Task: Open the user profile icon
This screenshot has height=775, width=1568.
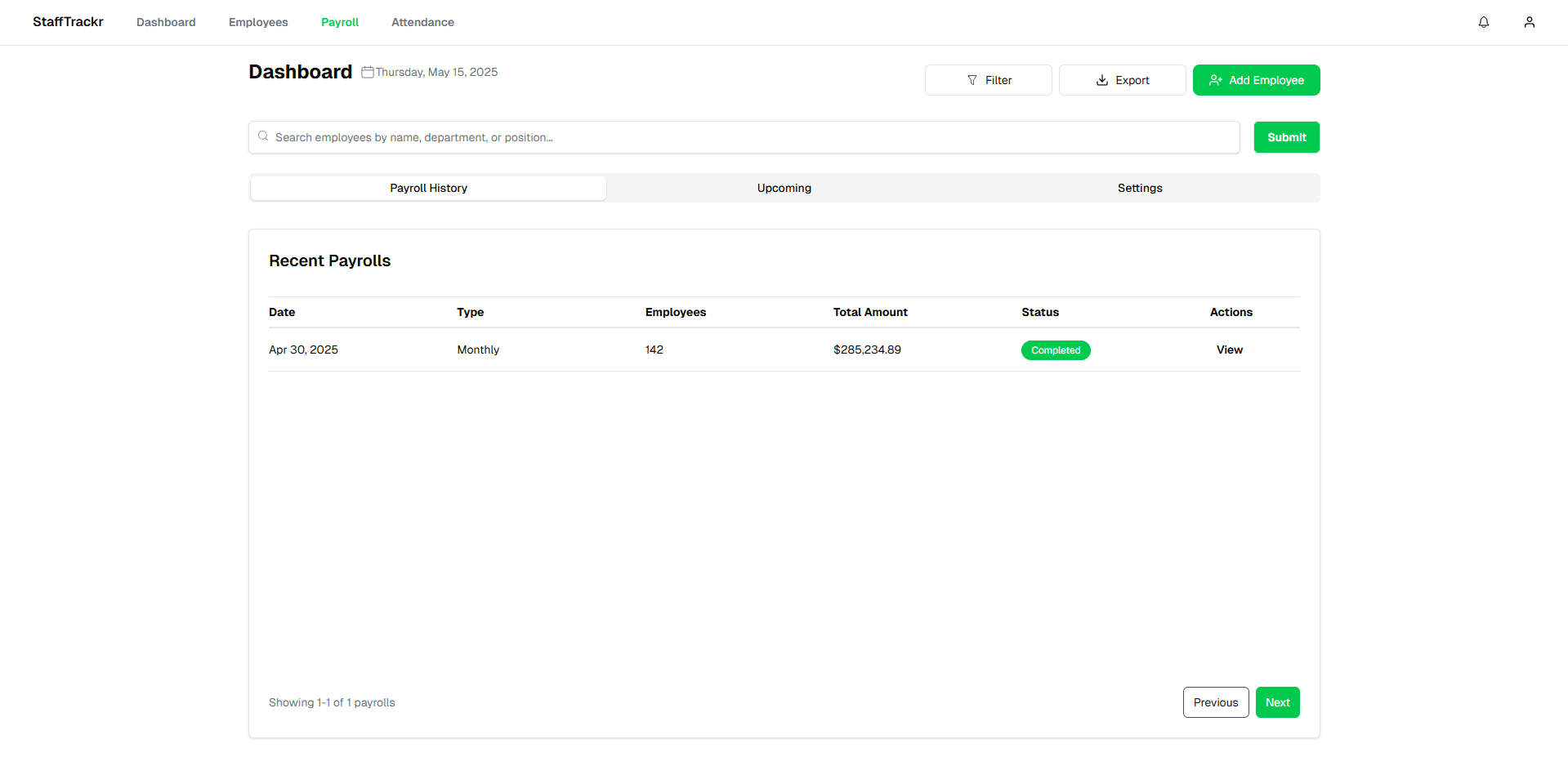Action: [1529, 22]
